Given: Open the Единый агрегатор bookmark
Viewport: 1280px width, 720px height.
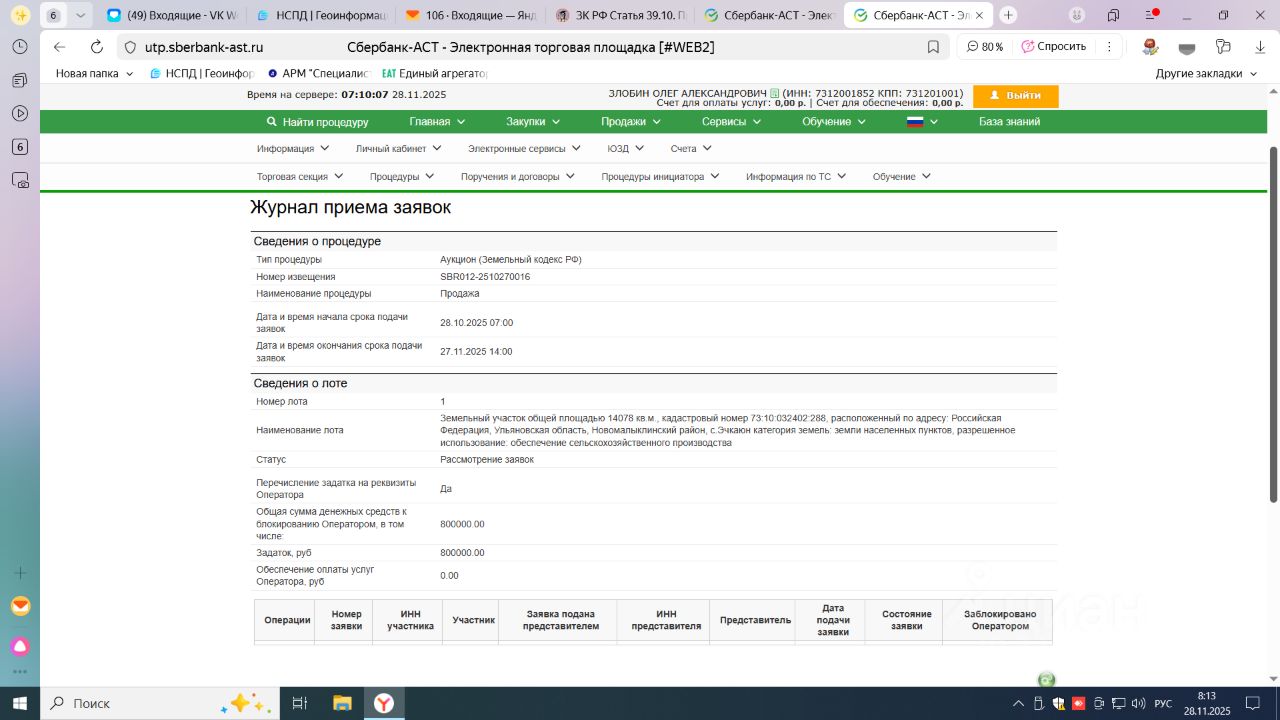Looking at the screenshot, I should click(435, 74).
